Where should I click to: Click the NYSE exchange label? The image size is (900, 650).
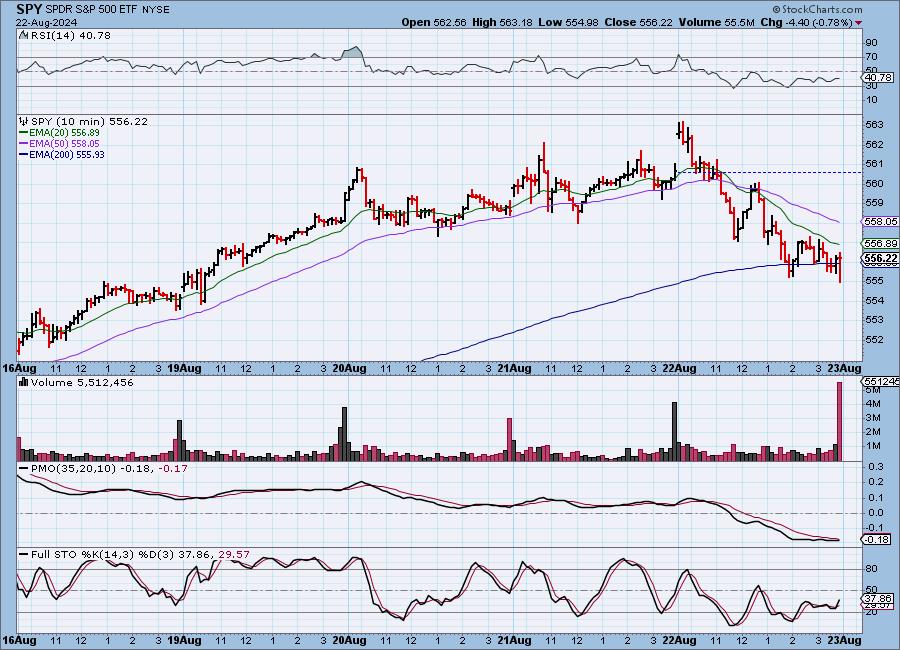coord(155,10)
